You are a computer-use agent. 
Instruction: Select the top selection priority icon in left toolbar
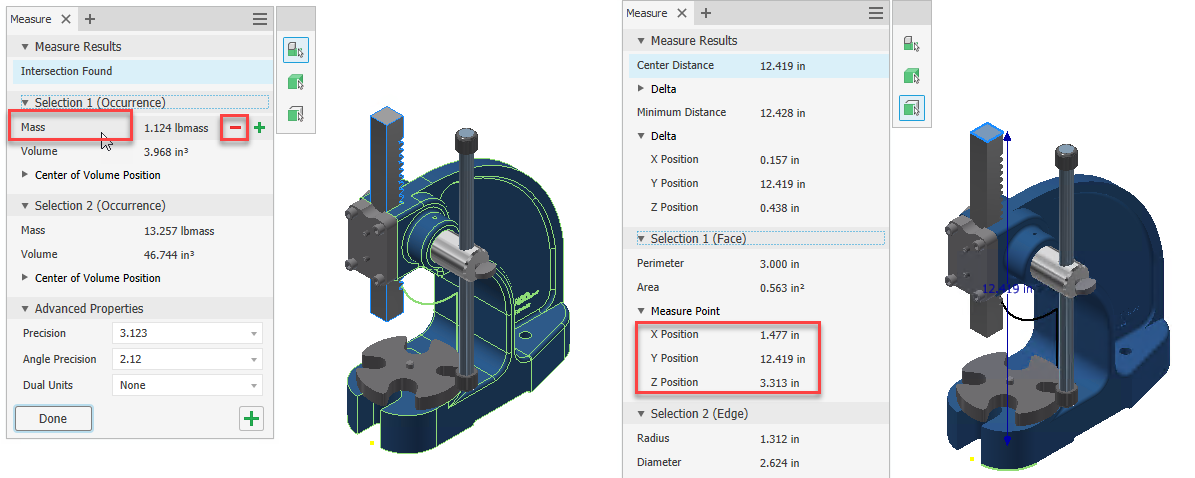296,50
